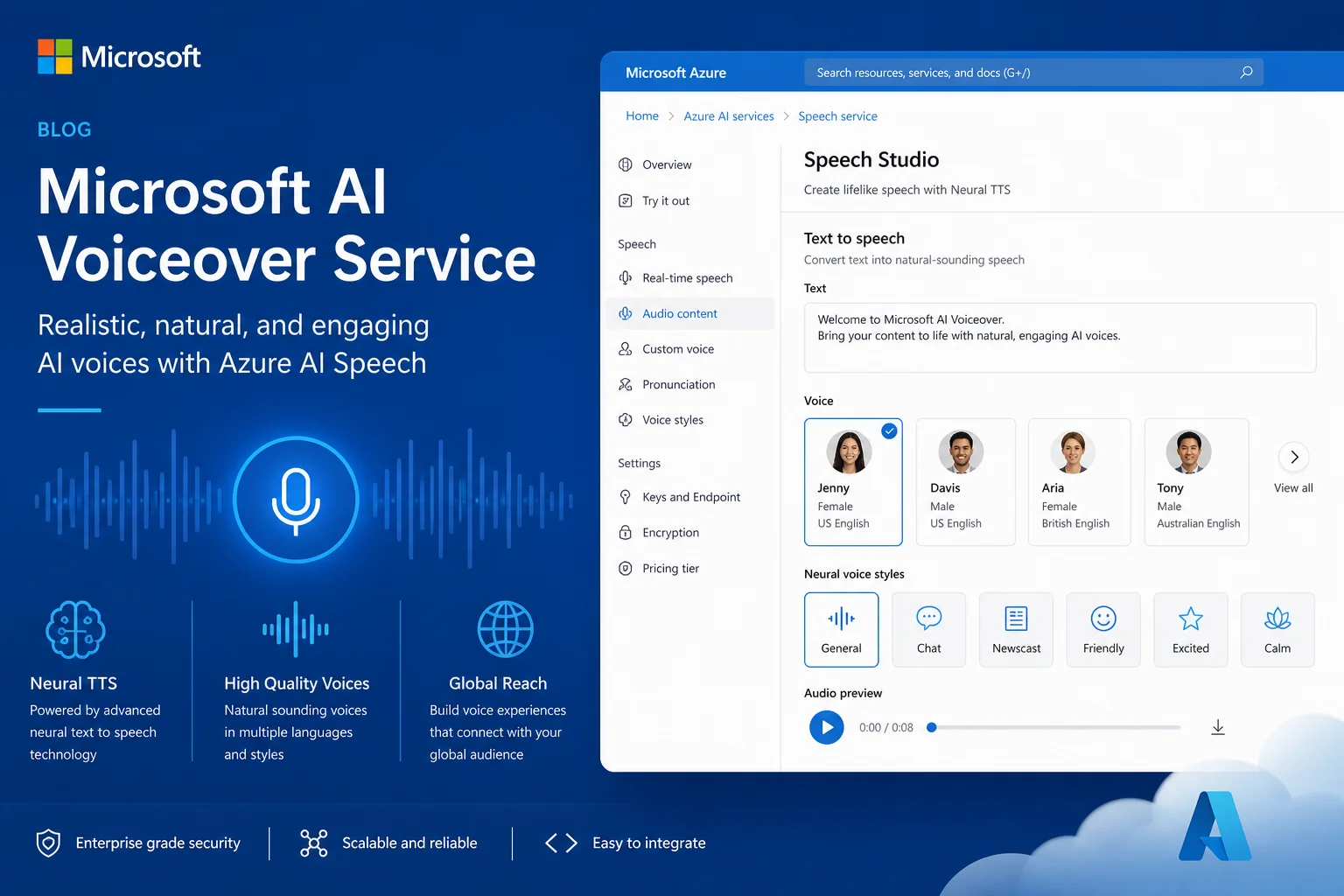Screen dimensions: 1344x896
Task: Select the Friendly voice style
Action: tap(1103, 630)
